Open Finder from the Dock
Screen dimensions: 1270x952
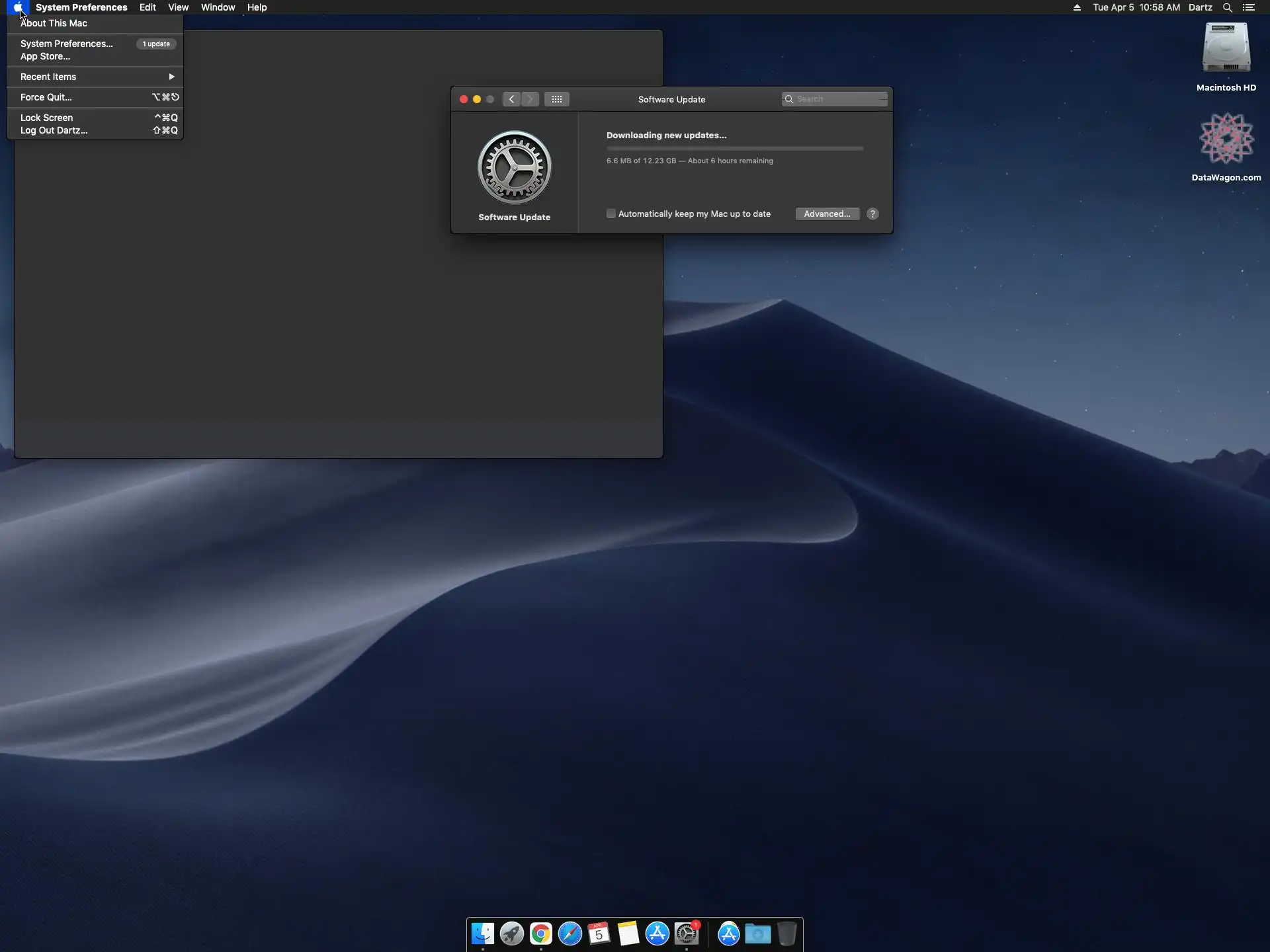pos(483,933)
